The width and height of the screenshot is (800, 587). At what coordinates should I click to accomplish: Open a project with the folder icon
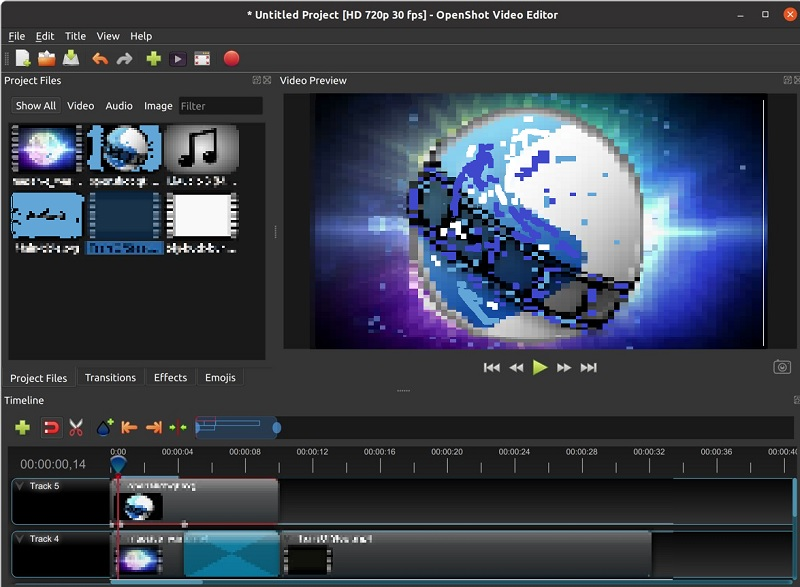tap(46, 59)
